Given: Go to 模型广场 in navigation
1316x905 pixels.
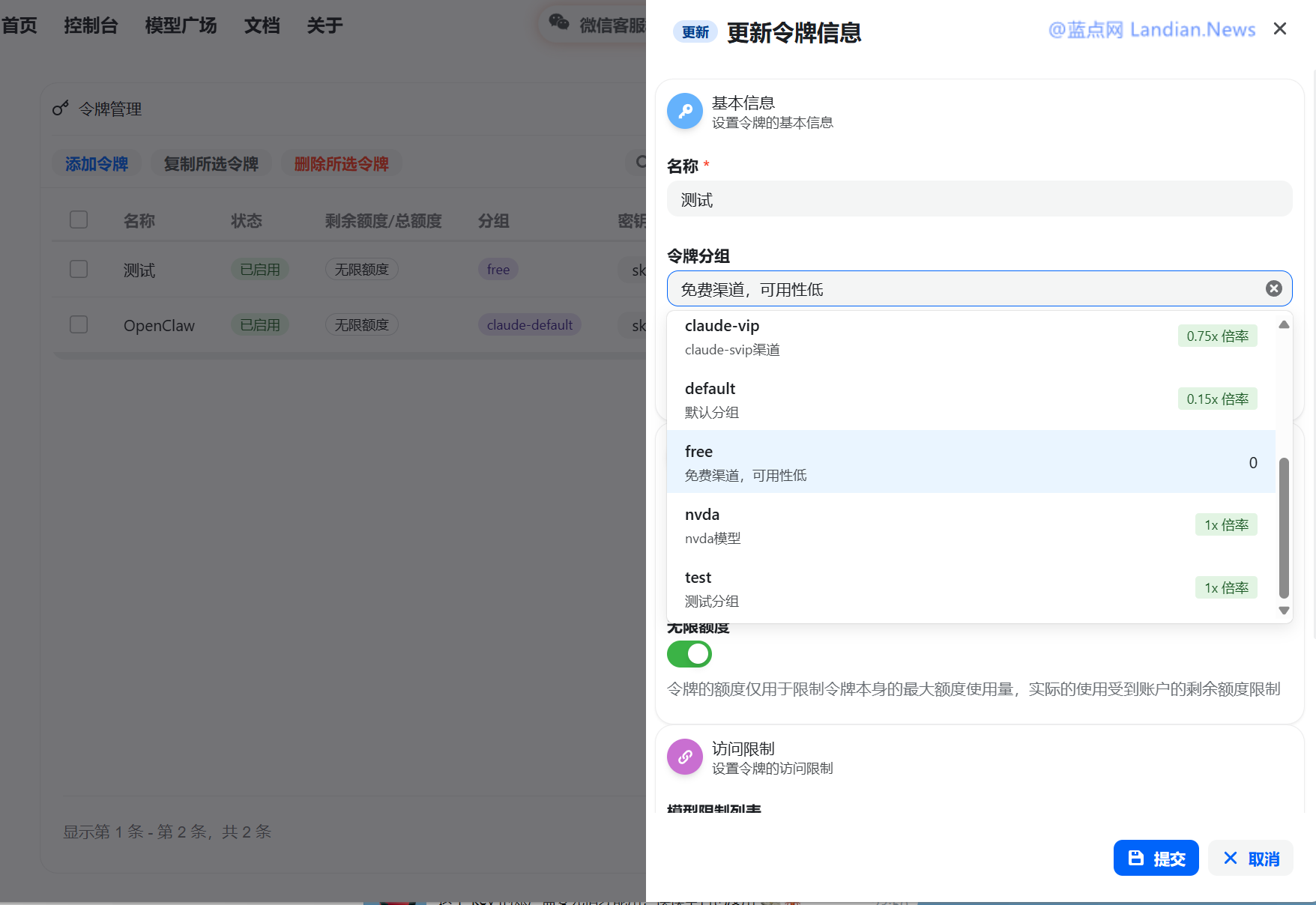Looking at the screenshot, I should click(181, 25).
